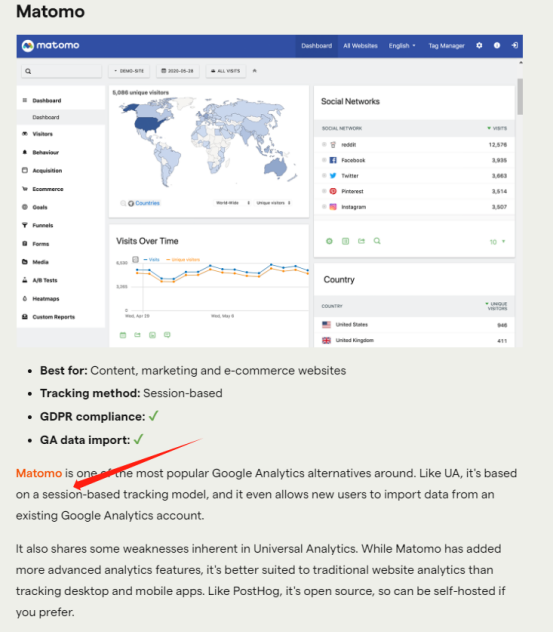
Task: Select Tag Manager in the top bar
Action: 446,46
